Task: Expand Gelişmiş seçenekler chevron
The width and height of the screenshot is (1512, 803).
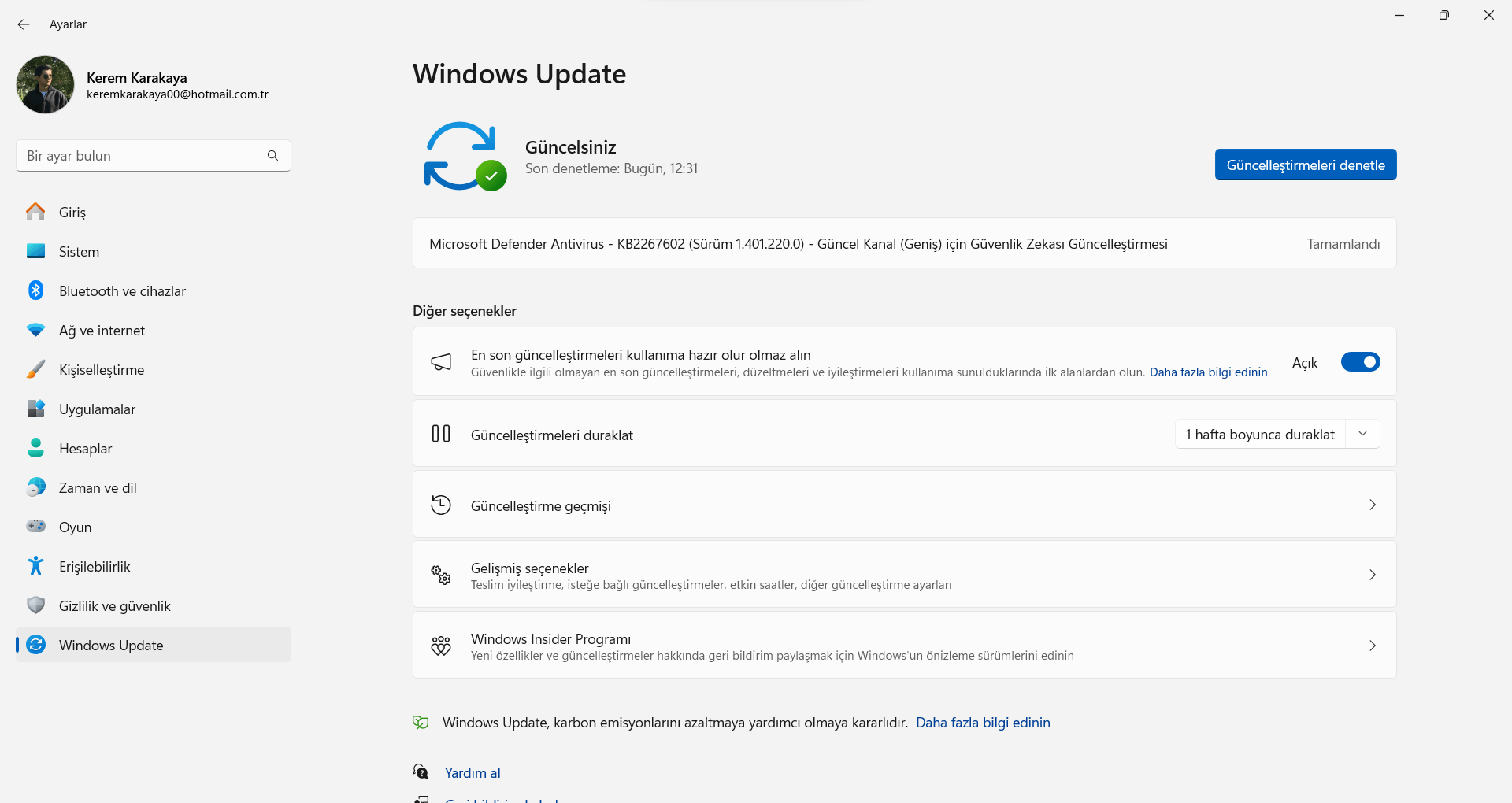Action: 1373,575
